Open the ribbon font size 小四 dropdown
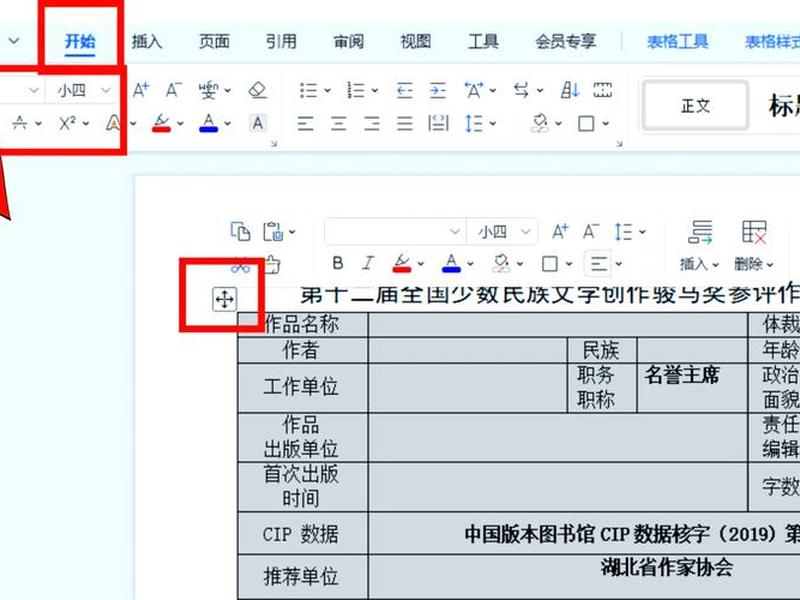 pyautogui.click(x=105, y=90)
